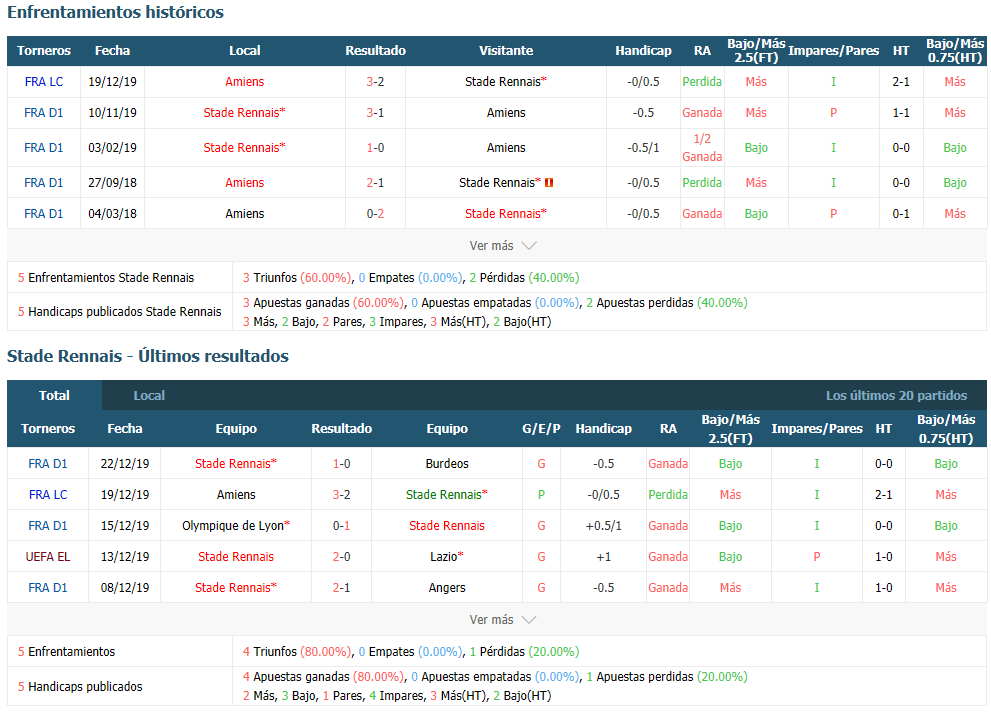The image size is (991, 712).
Task: Open 'Los últimos 20 partidos' selector
Action: pos(896,395)
